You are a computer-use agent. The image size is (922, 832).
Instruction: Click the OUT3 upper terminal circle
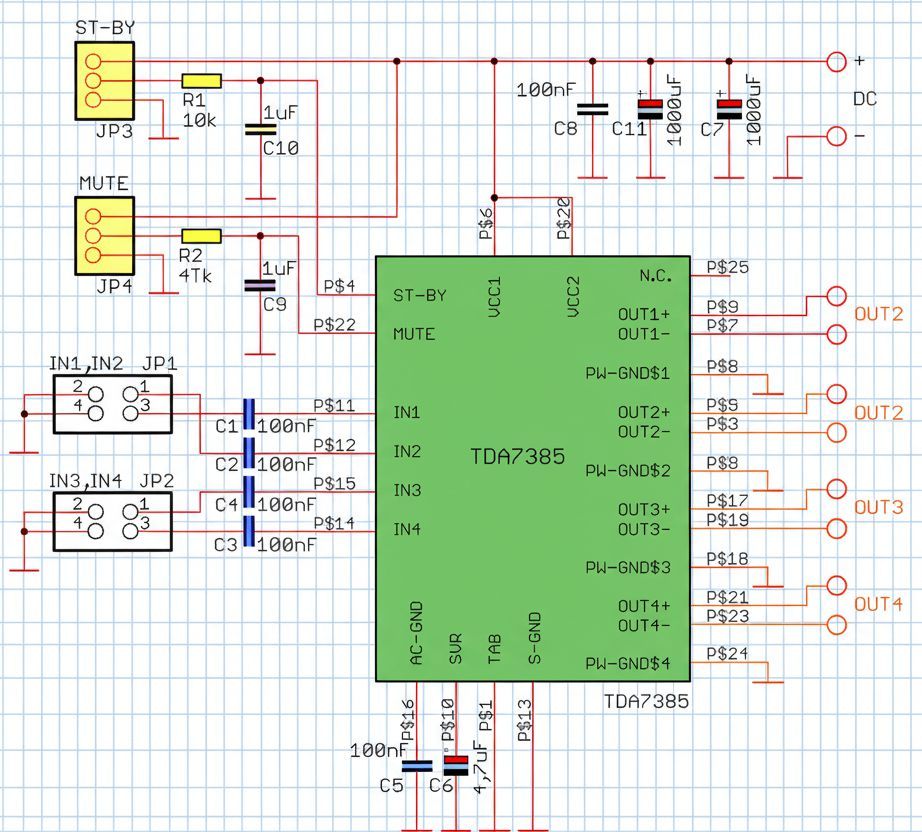point(836,490)
